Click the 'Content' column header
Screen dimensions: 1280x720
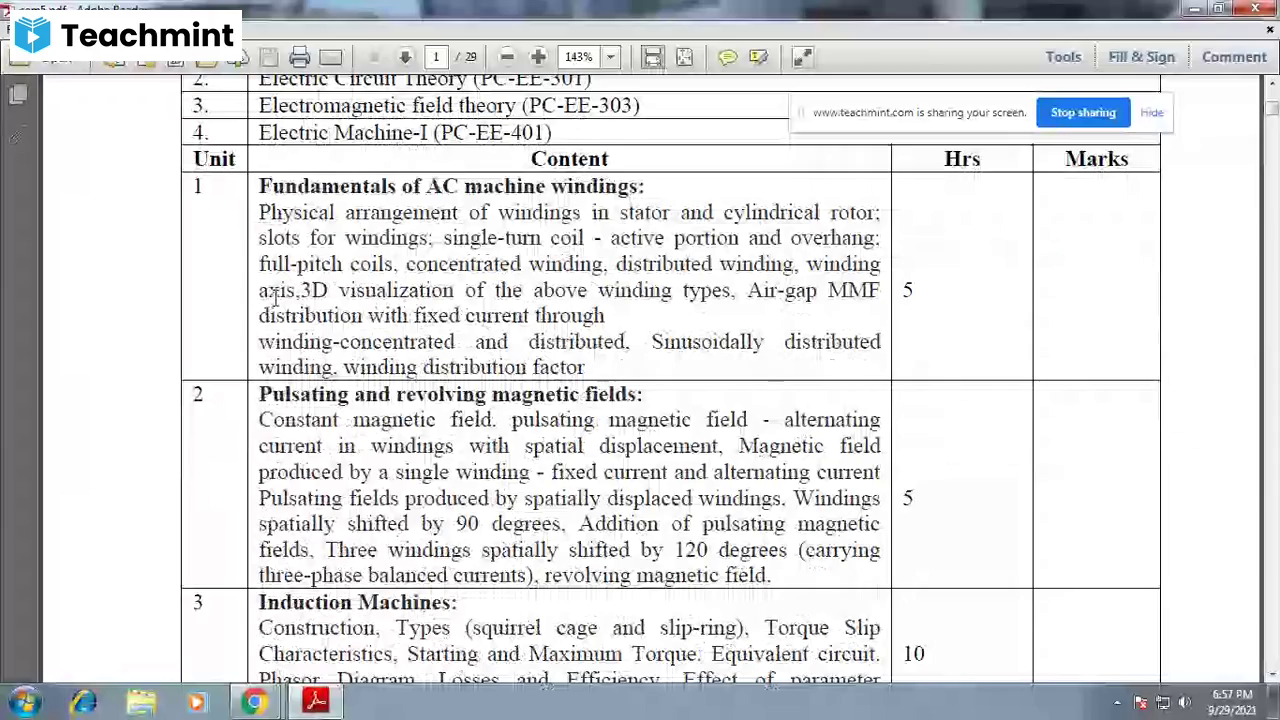pyautogui.click(x=569, y=159)
